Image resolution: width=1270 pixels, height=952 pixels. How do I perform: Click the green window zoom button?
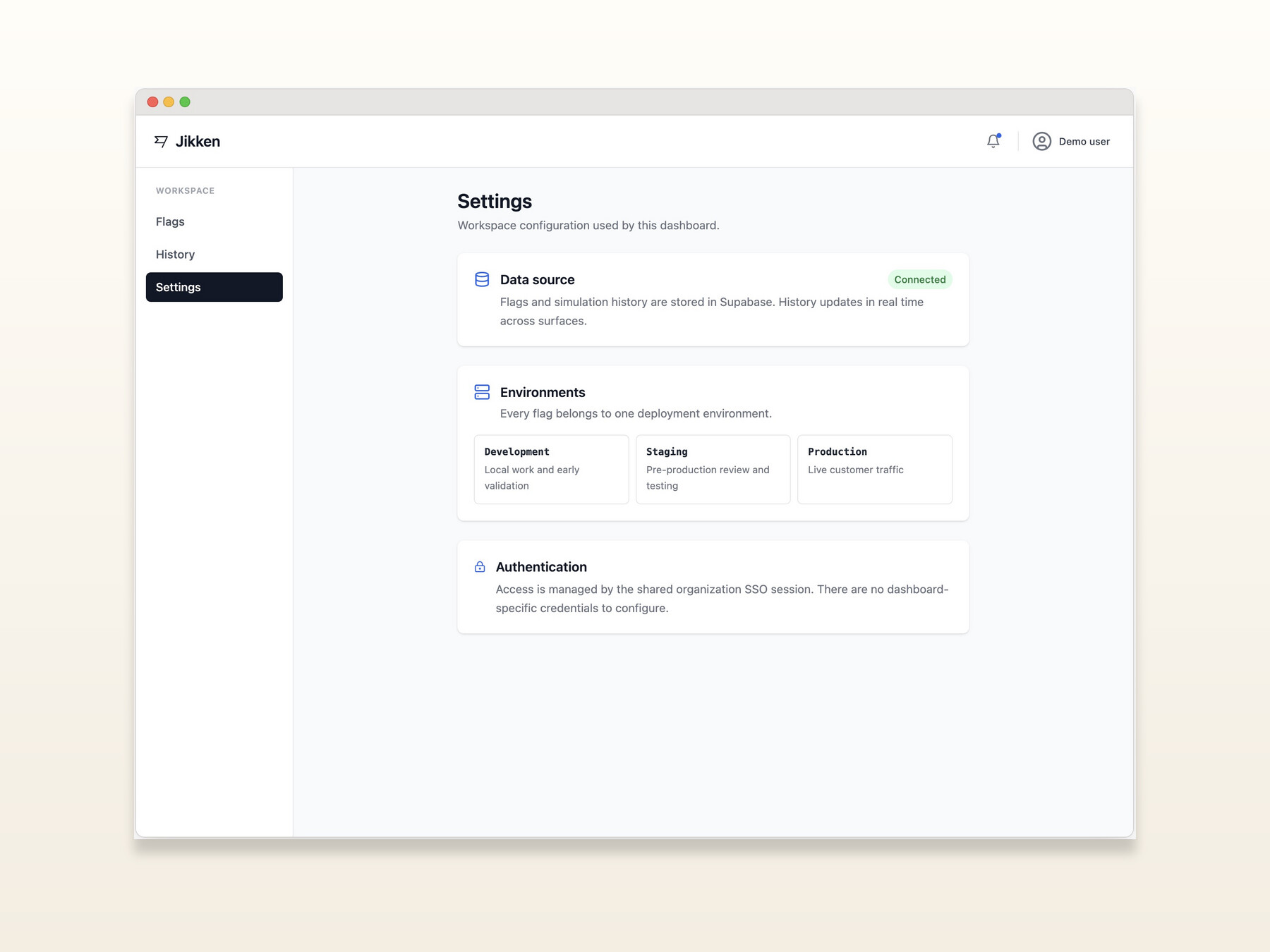pos(185,102)
